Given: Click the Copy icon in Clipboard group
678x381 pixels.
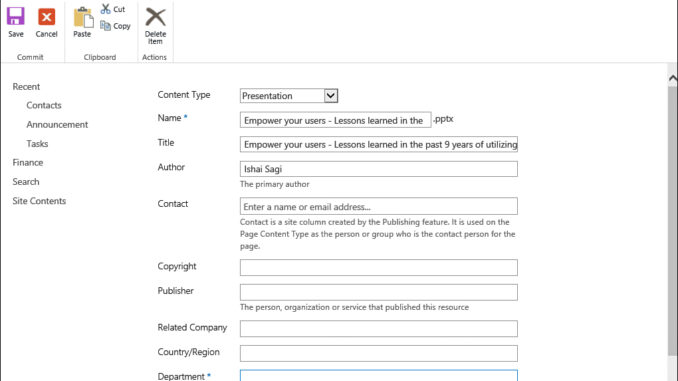Looking at the screenshot, I should point(105,26).
